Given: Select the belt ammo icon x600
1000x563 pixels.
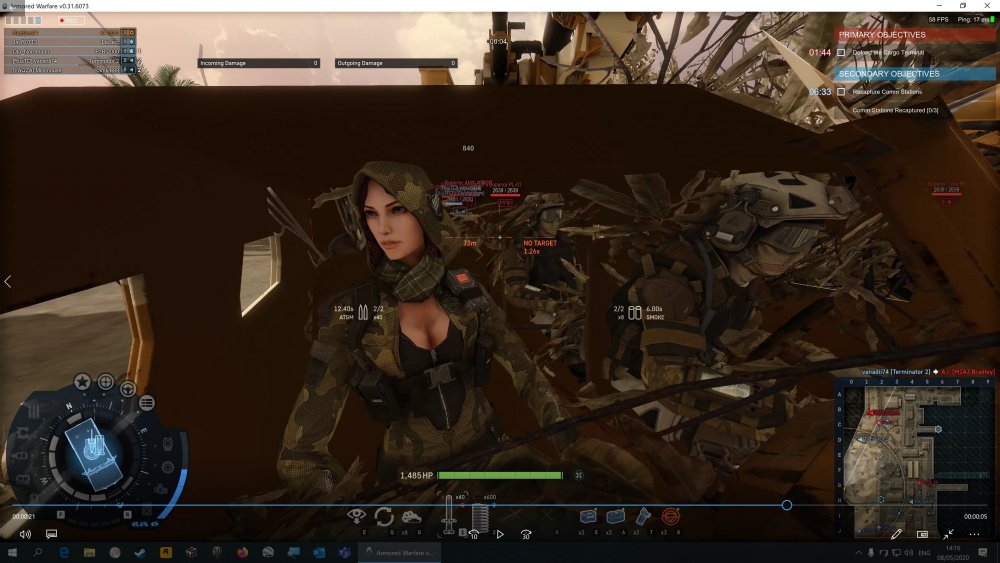Looking at the screenshot, I should pos(480,518).
